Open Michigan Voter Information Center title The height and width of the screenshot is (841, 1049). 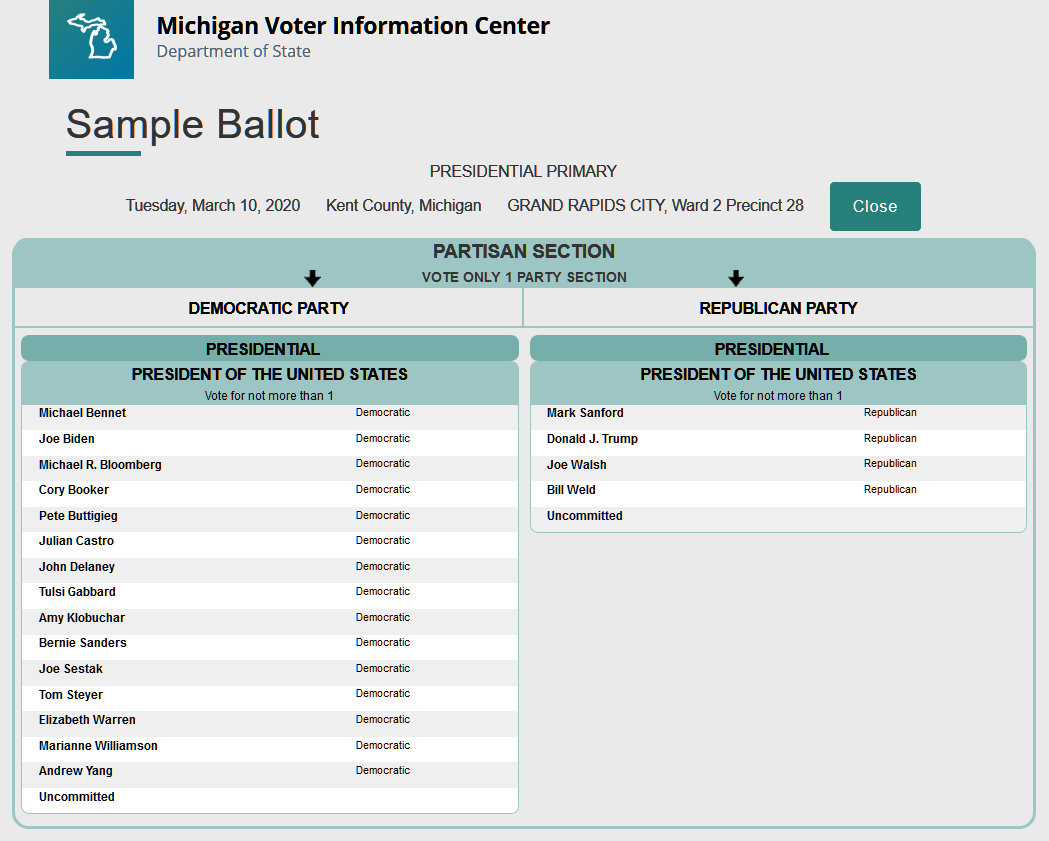coord(353,26)
